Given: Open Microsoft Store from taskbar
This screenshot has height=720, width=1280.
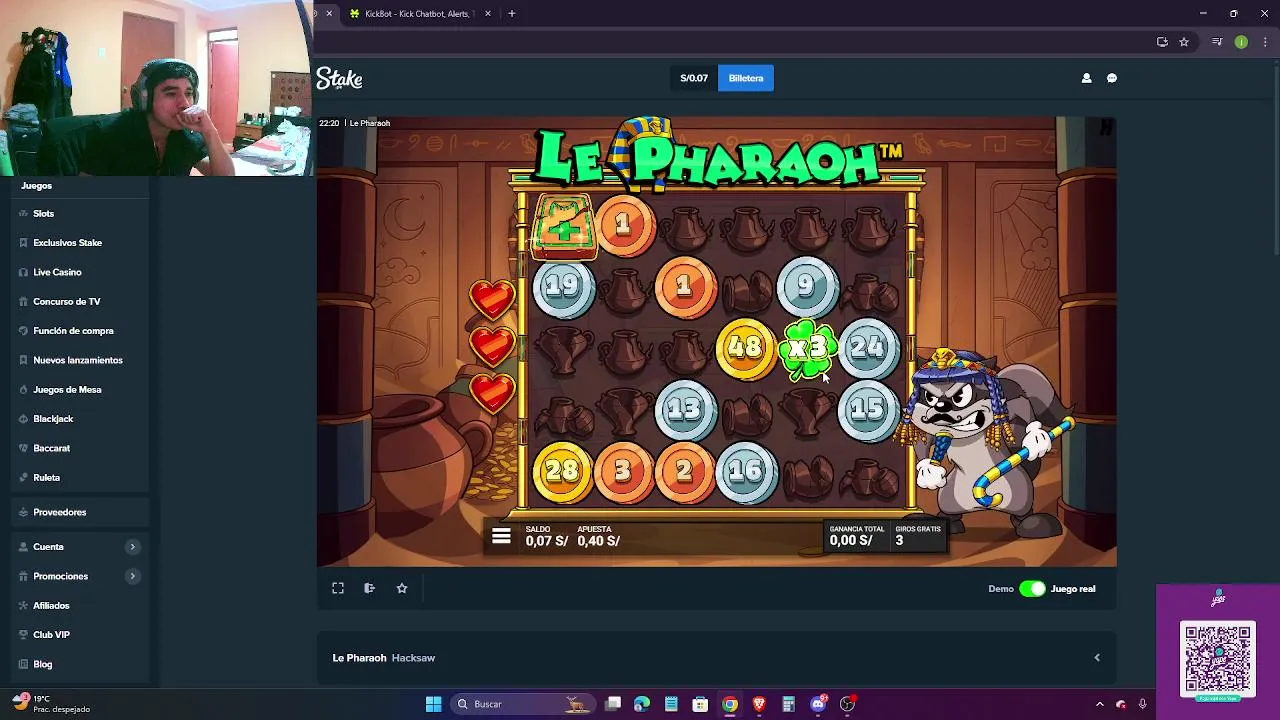Looking at the screenshot, I should click(x=700, y=704).
